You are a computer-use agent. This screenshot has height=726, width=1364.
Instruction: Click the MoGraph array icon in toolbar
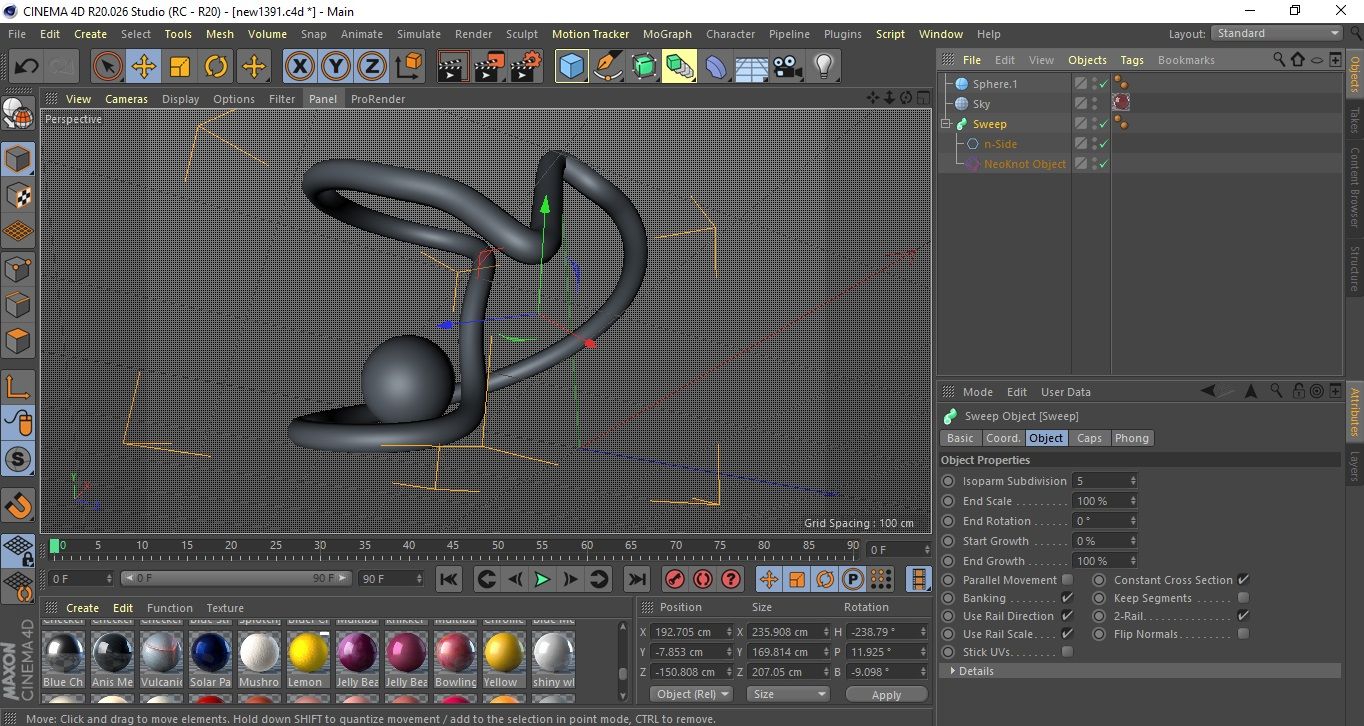point(680,67)
